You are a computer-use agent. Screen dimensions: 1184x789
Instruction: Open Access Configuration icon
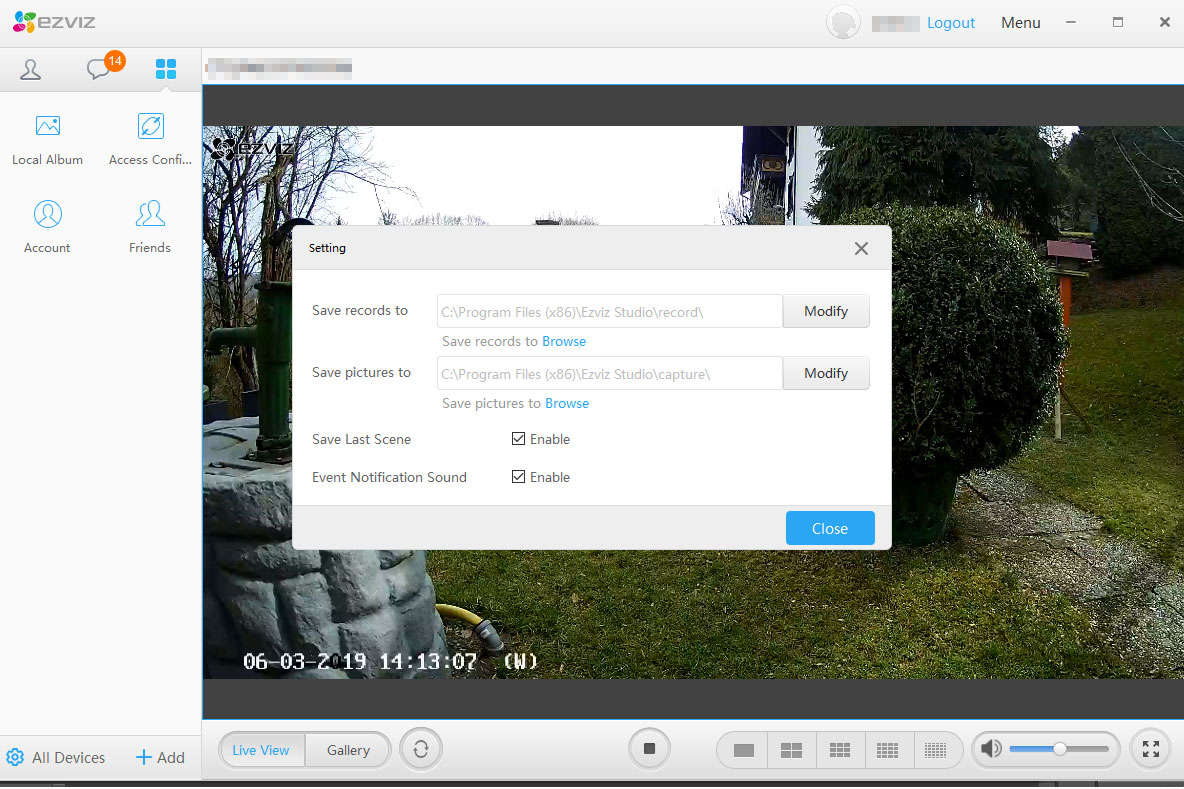pyautogui.click(x=150, y=127)
